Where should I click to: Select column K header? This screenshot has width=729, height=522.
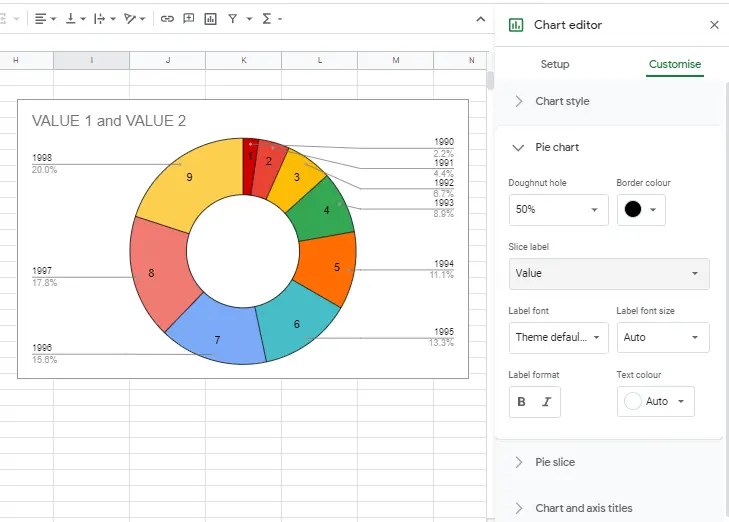coord(244,60)
